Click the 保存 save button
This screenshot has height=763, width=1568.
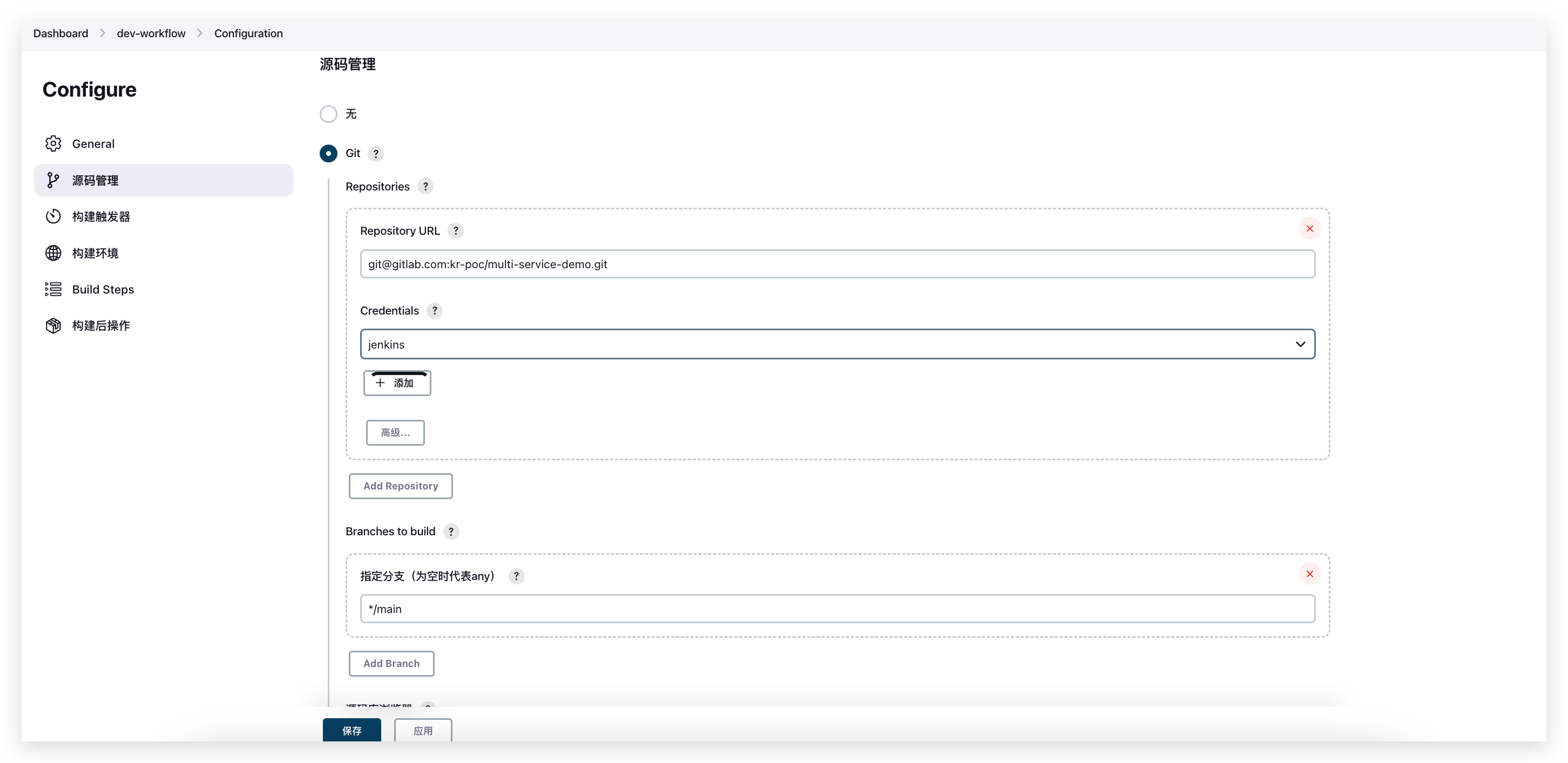352,731
